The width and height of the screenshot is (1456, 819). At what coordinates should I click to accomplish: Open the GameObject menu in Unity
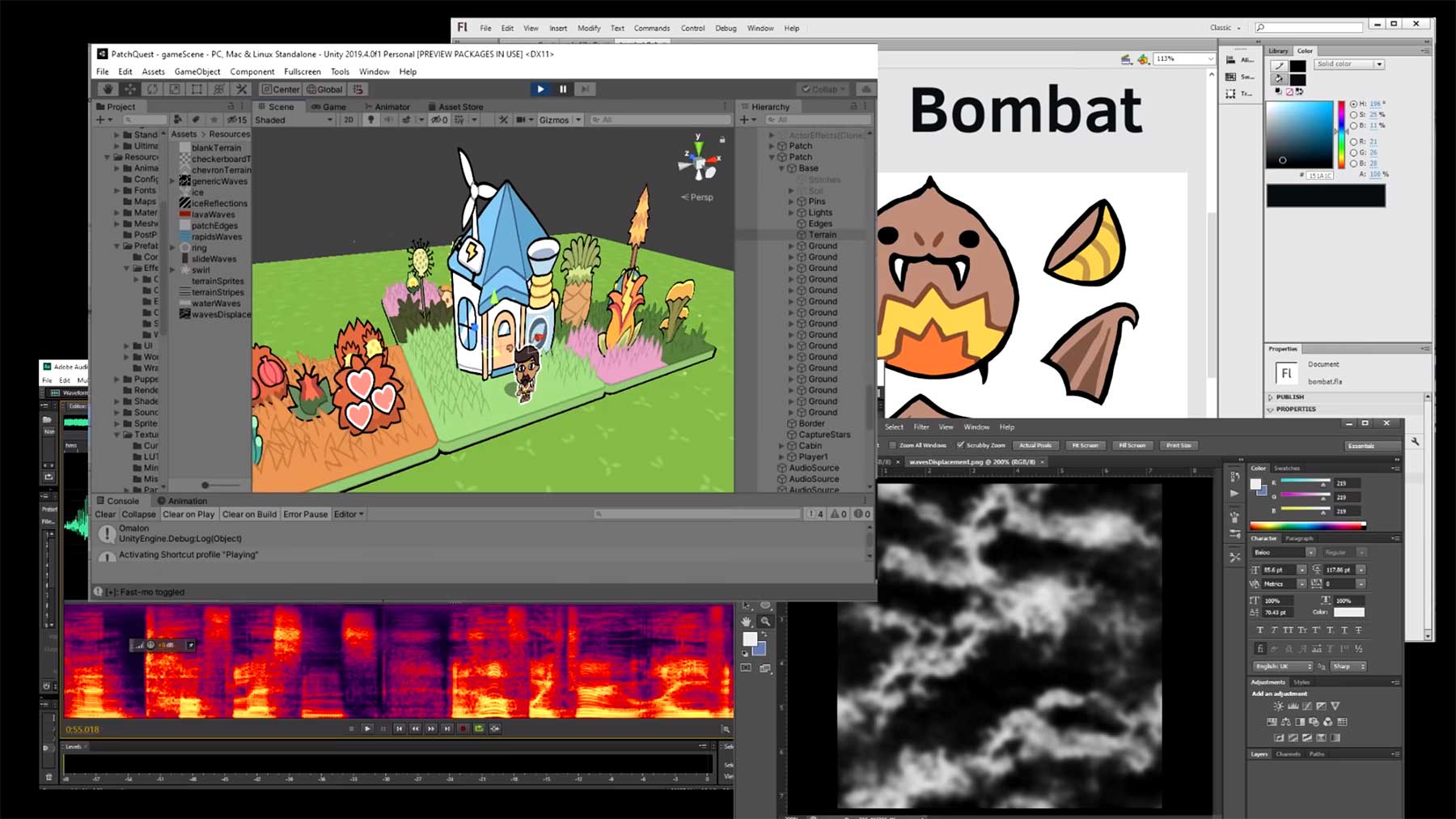pyautogui.click(x=197, y=71)
